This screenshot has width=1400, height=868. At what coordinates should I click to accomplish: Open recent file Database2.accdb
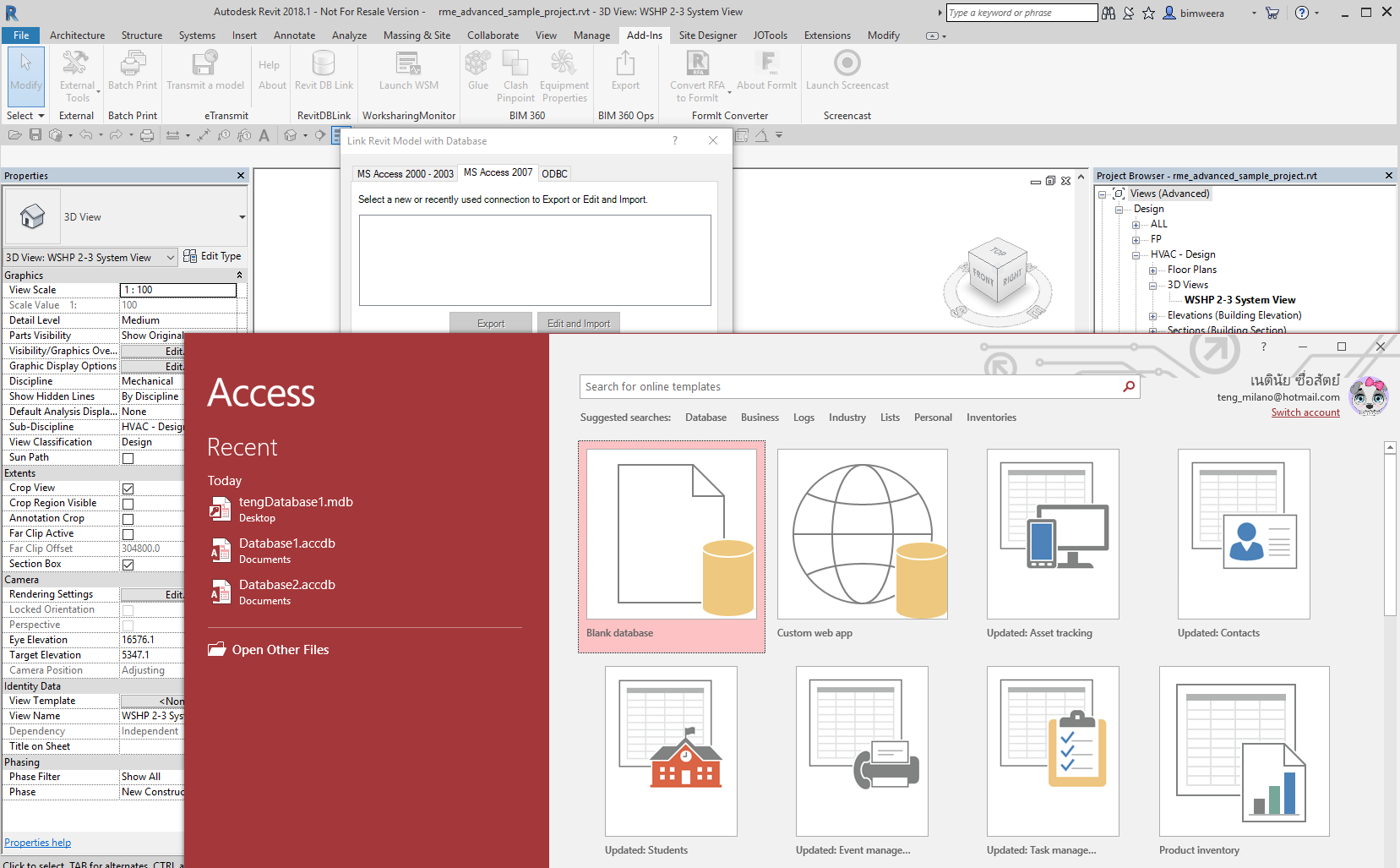click(273, 592)
